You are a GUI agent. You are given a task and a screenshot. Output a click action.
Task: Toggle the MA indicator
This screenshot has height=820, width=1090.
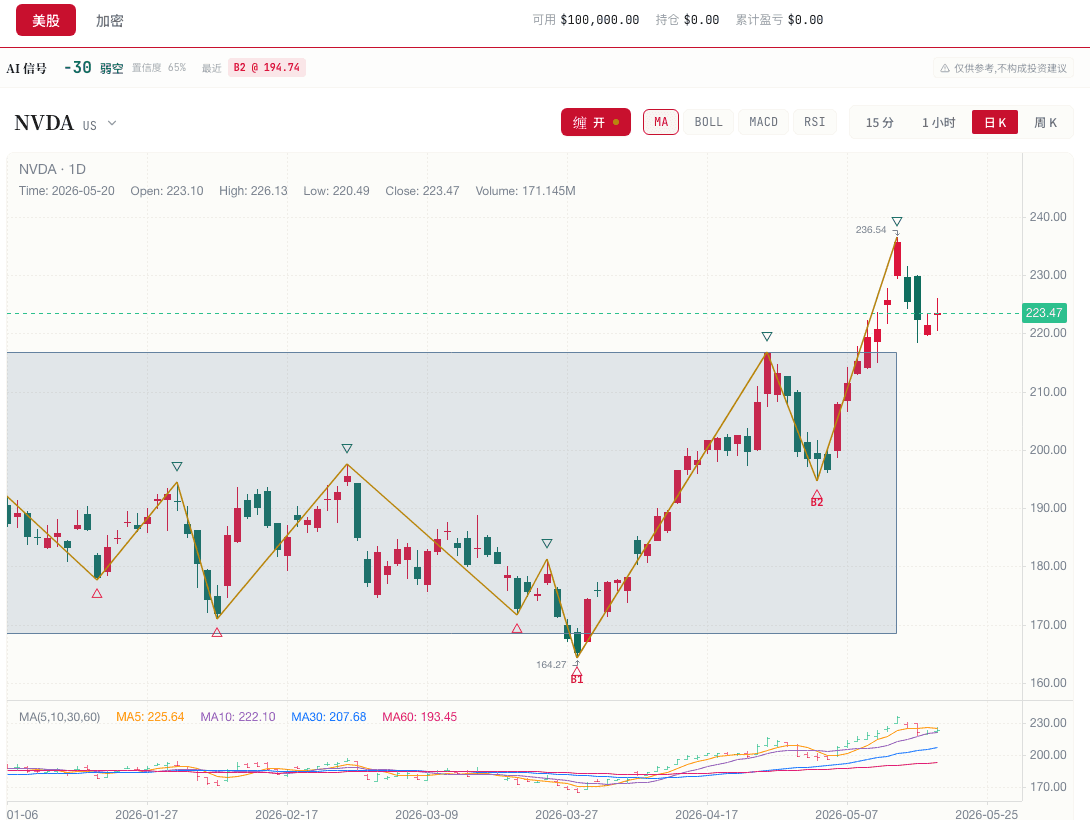pyautogui.click(x=661, y=122)
